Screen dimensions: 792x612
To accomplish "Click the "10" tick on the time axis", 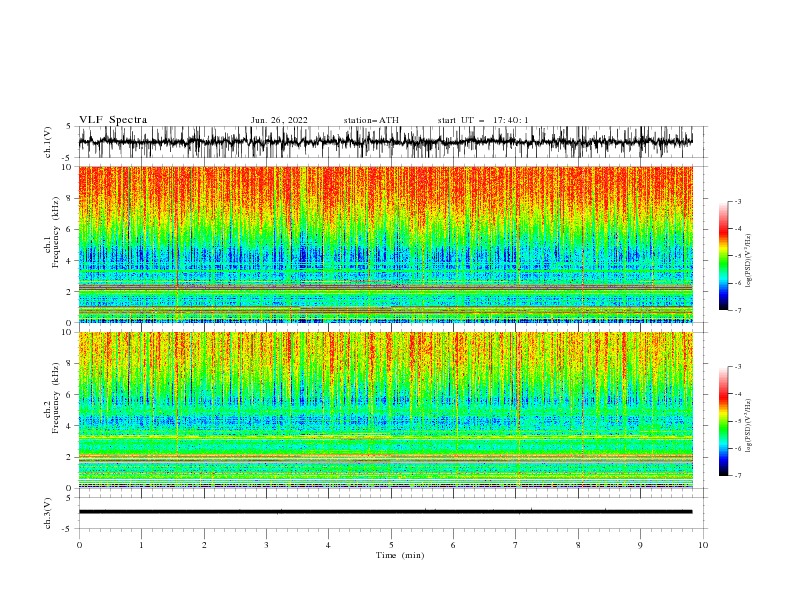I will (x=703, y=545).
